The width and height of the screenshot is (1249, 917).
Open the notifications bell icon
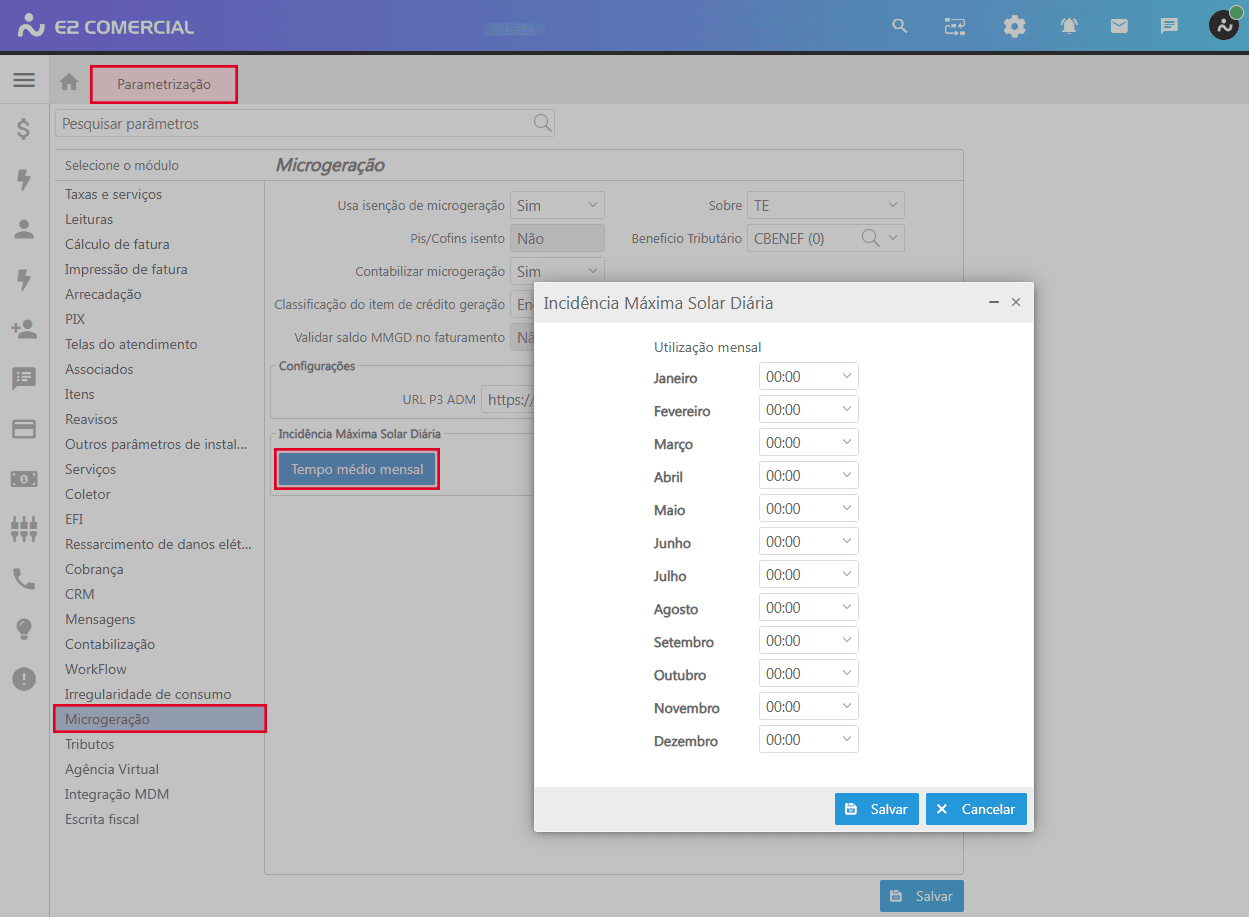coord(1069,26)
